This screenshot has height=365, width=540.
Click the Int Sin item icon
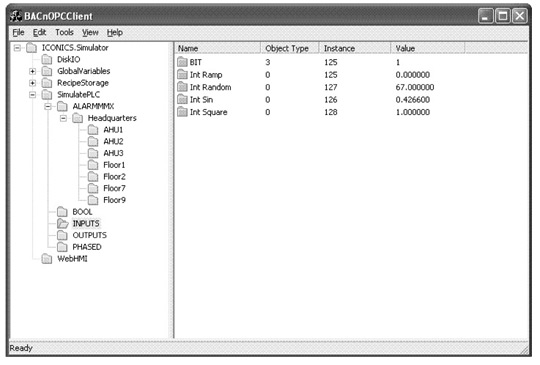pos(182,100)
